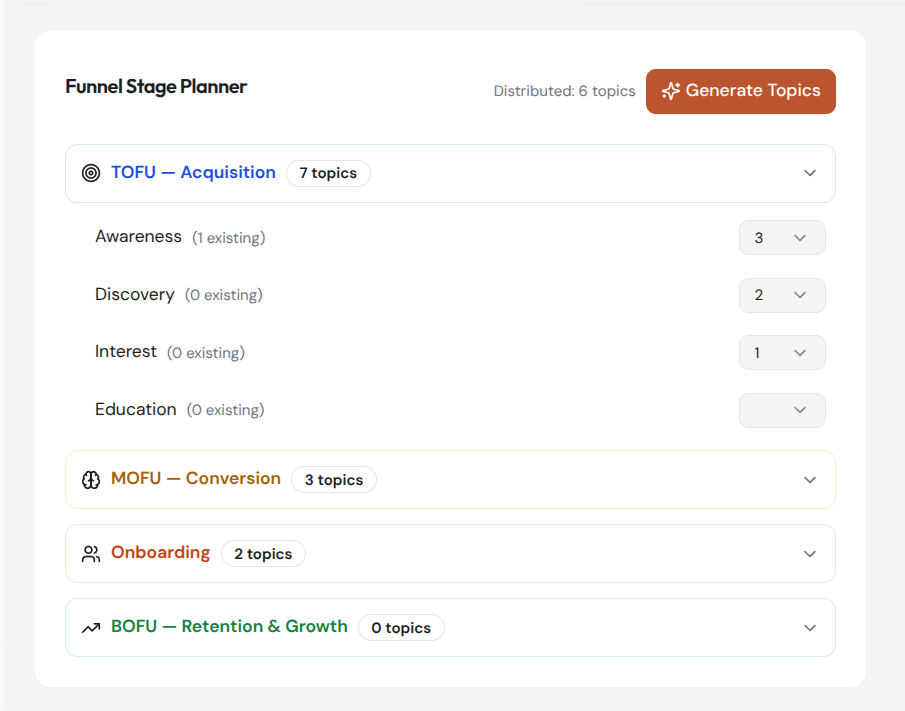Select the brain icon next to MOFU — Conversion

click(x=91, y=479)
